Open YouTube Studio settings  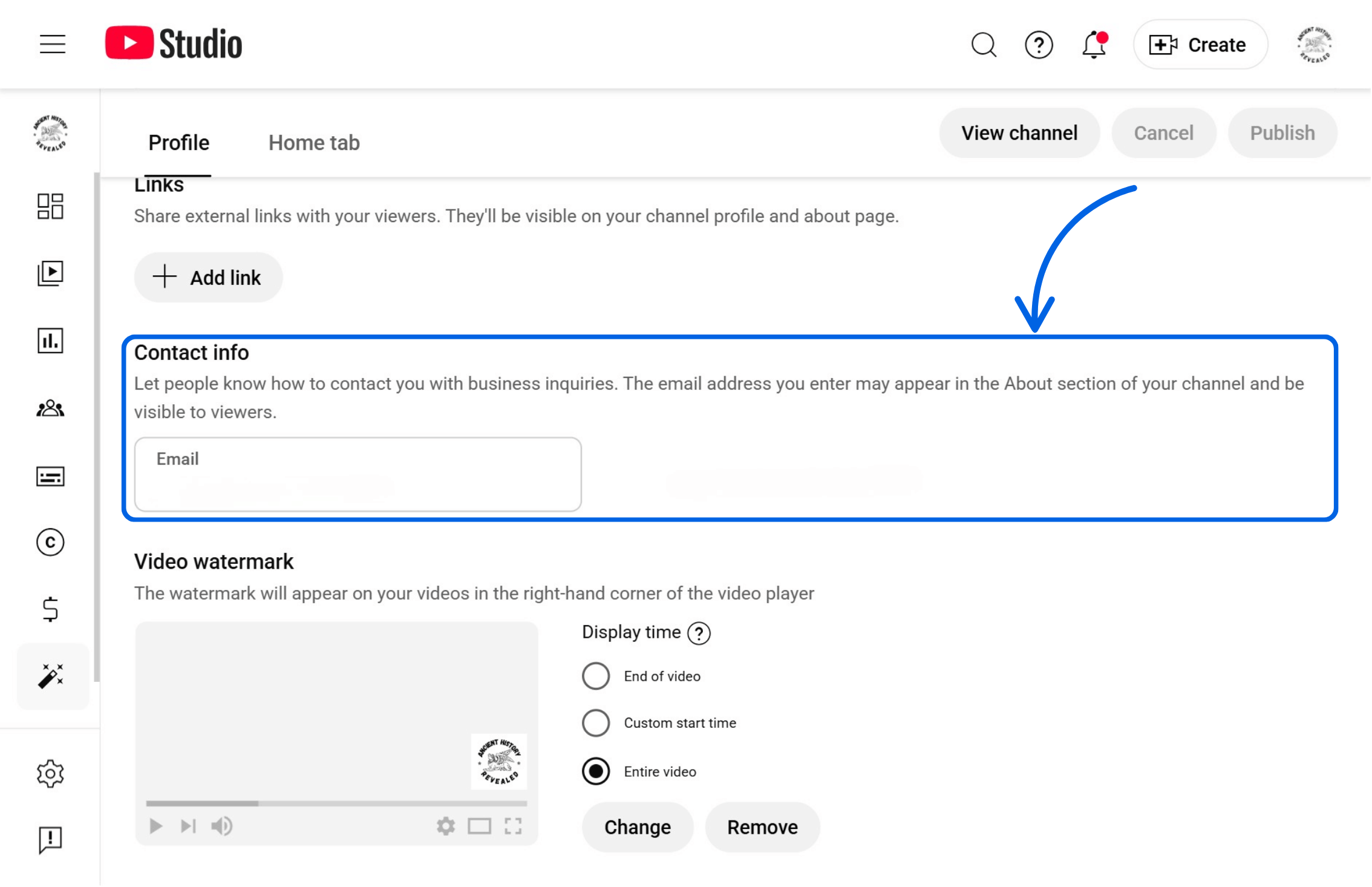tap(51, 772)
